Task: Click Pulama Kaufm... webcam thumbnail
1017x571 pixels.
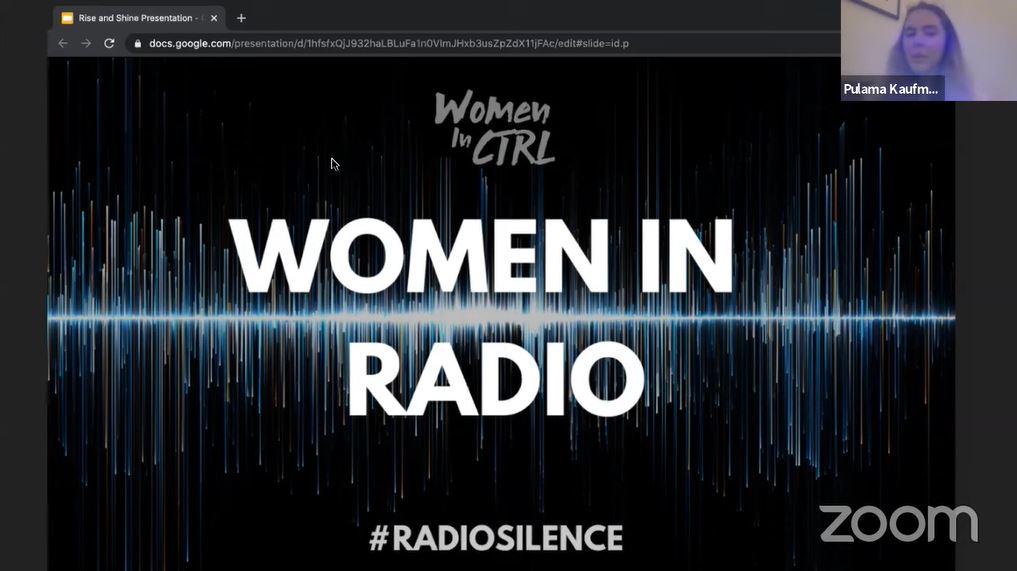Action: coord(929,50)
